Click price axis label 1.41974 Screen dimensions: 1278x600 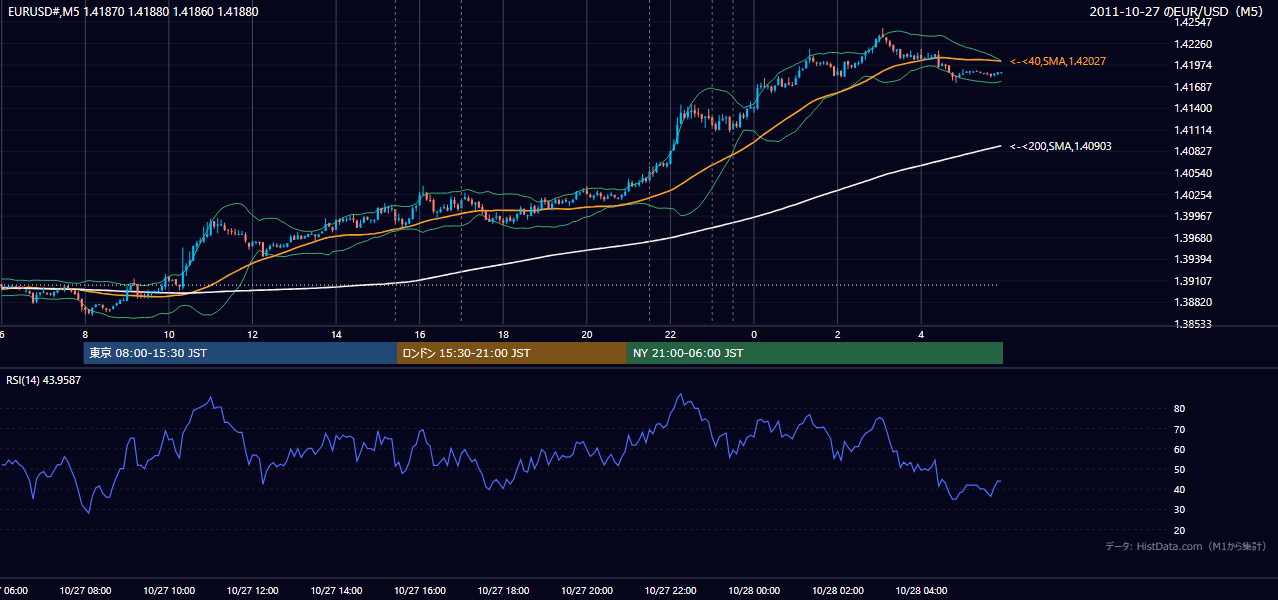pyautogui.click(x=1193, y=66)
